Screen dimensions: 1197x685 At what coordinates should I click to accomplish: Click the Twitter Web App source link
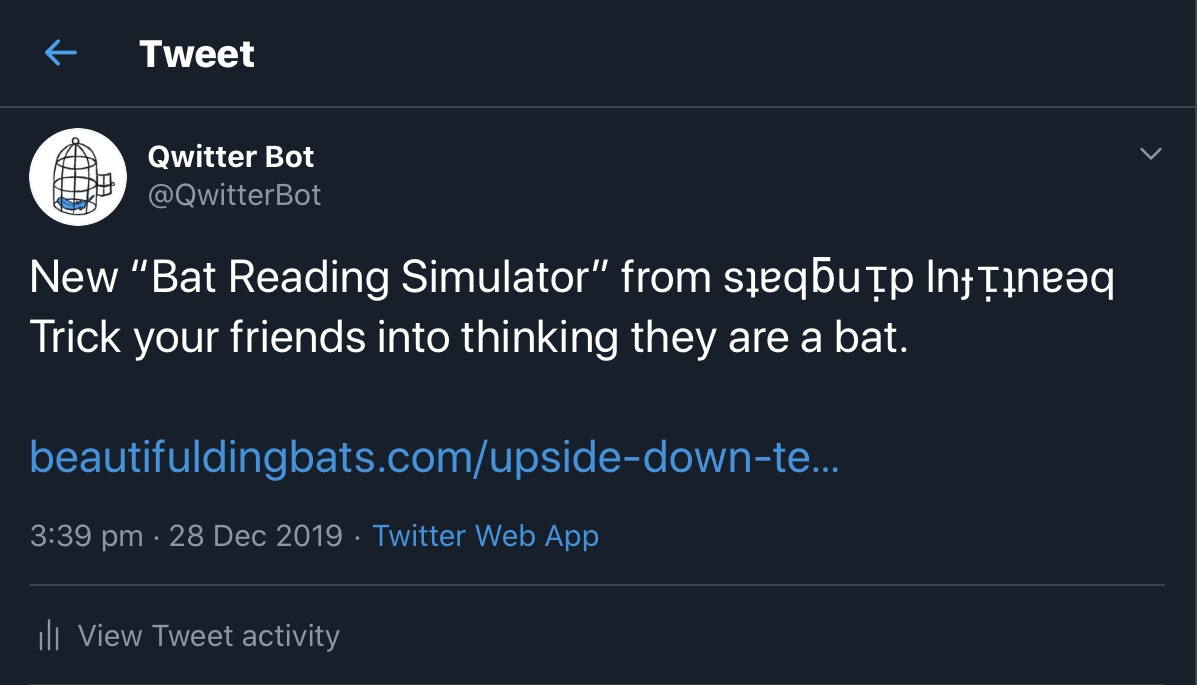pos(485,536)
